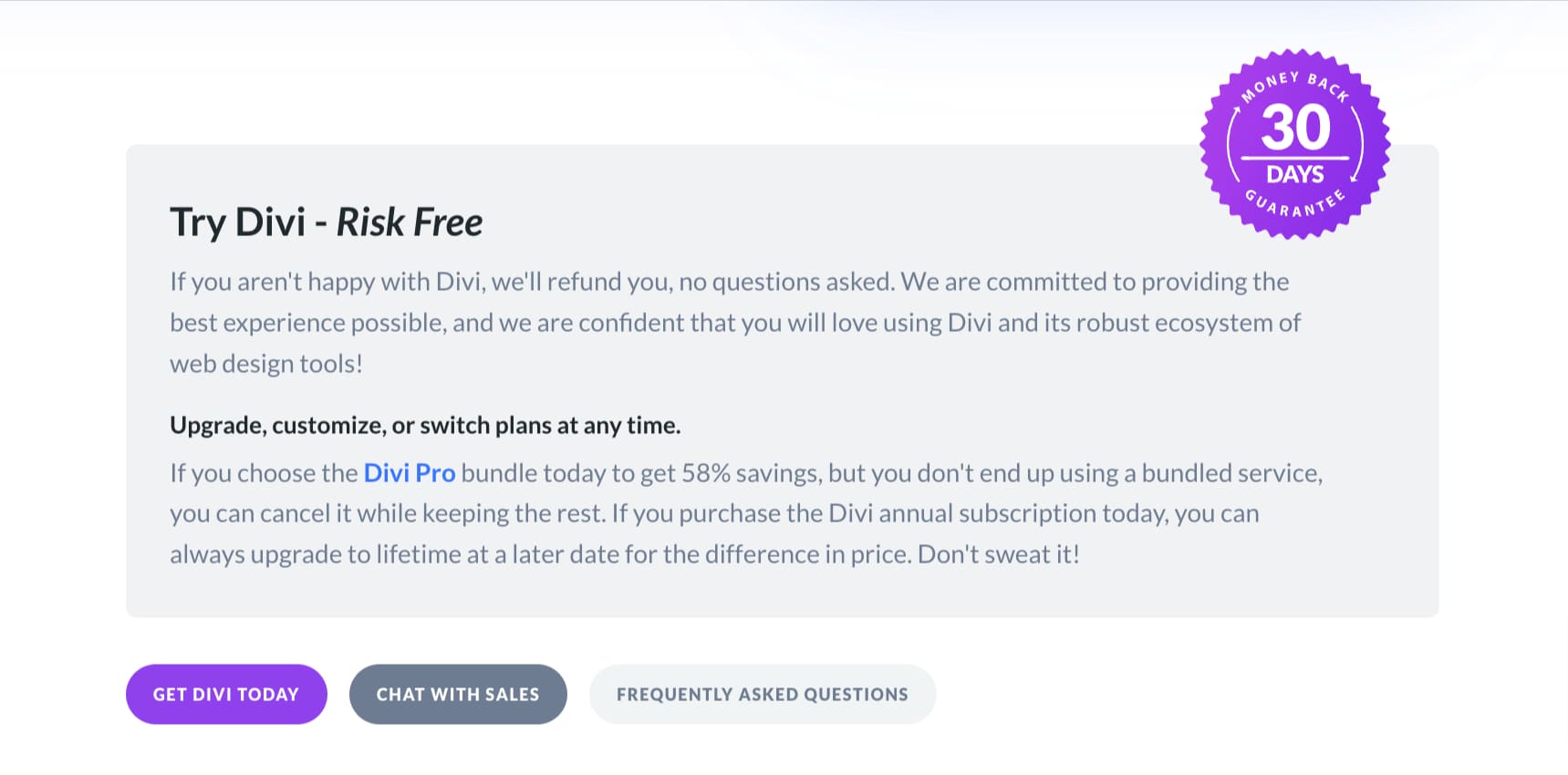This screenshot has width=1568, height=775.
Task: Click the GUARANTEE text on purple badge
Action: pyautogui.click(x=1295, y=206)
